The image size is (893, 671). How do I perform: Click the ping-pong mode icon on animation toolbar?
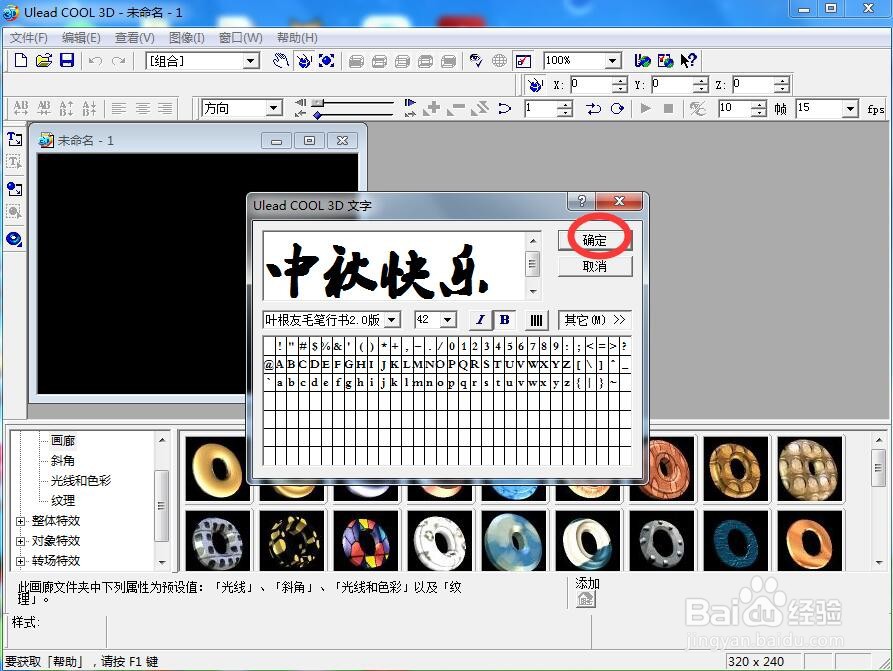593,108
